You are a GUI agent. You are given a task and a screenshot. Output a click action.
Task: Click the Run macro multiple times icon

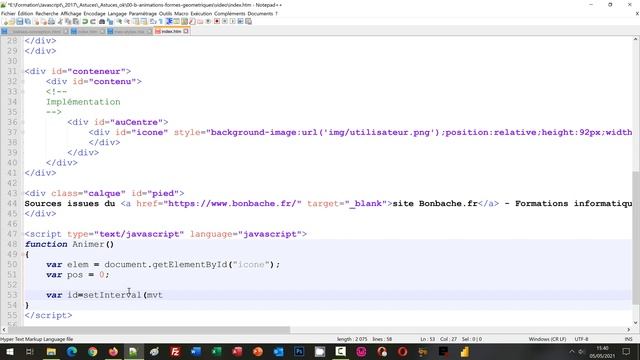pyautogui.click(x=240, y=21)
